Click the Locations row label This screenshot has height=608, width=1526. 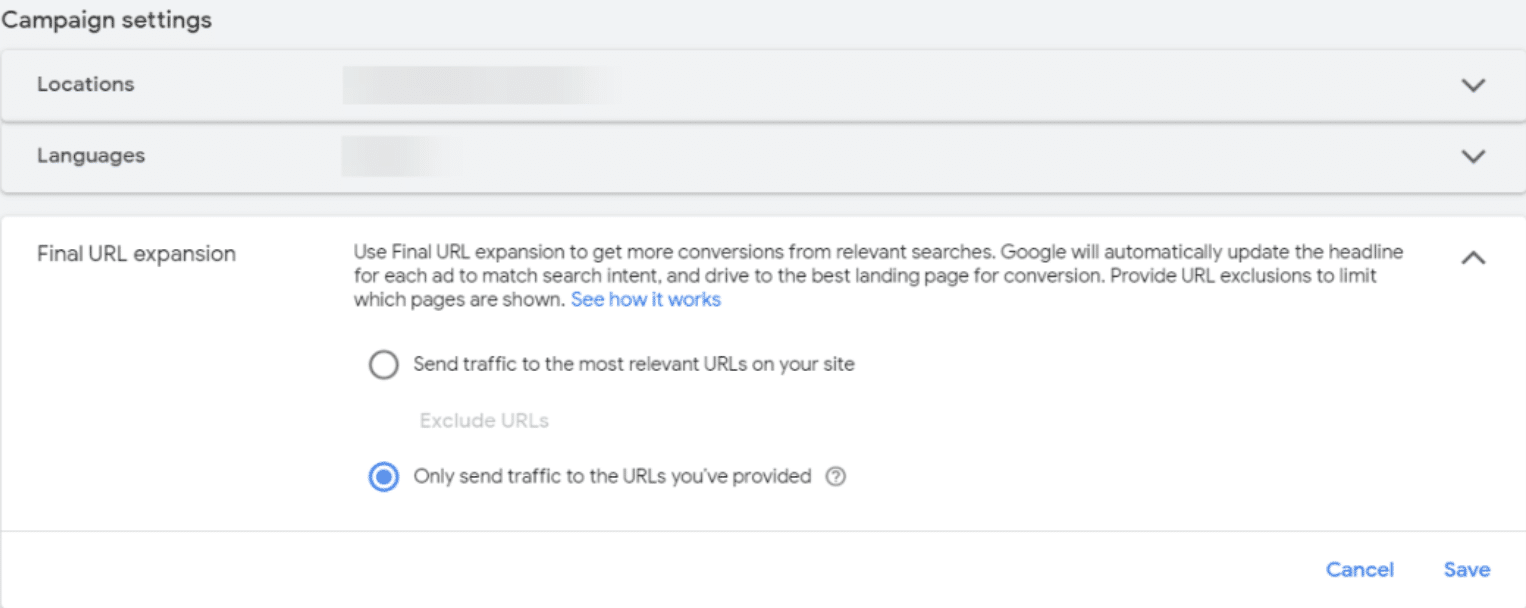(86, 85)
